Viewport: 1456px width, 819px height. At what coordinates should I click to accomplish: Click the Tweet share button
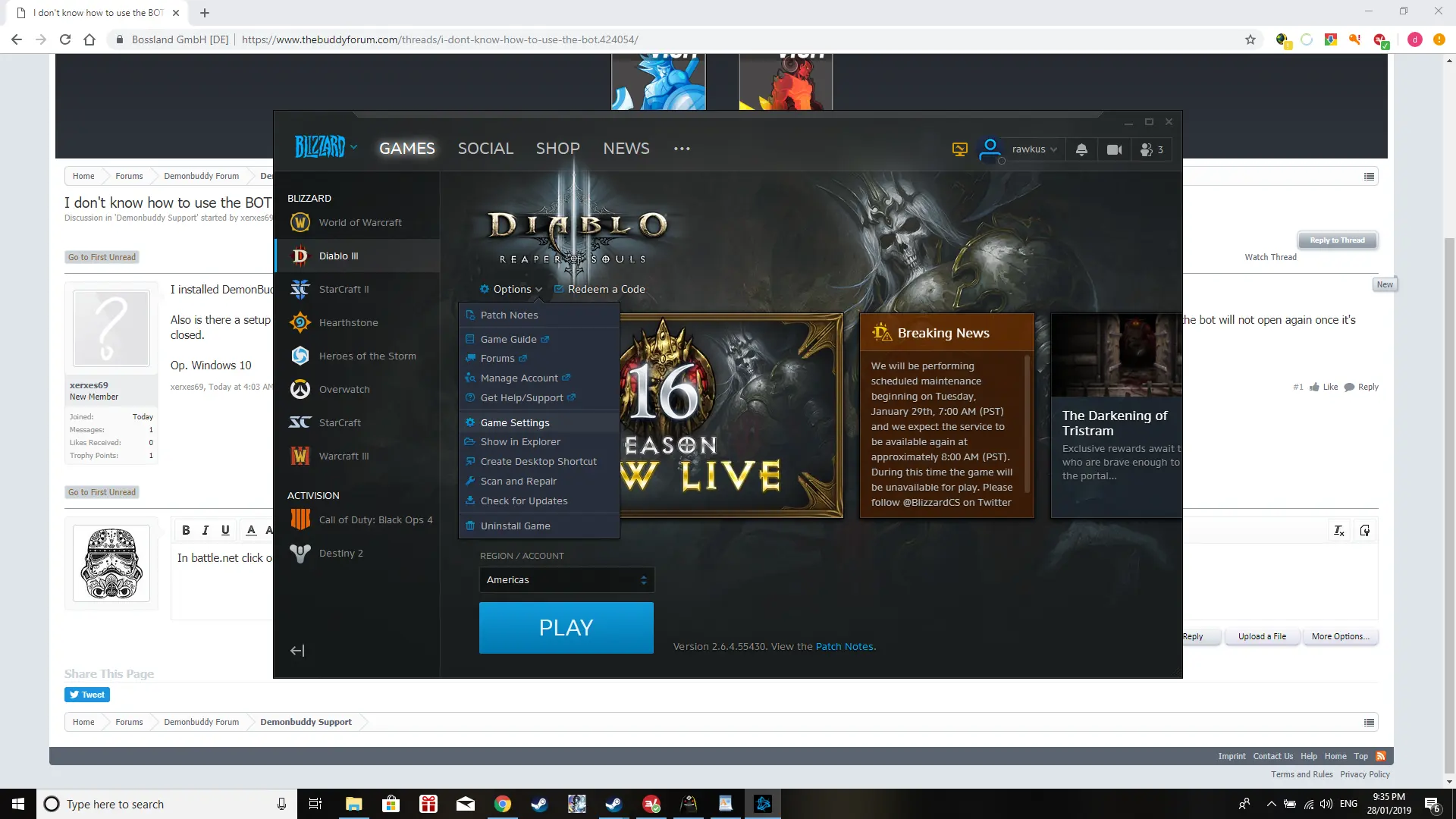pos(87,695)
